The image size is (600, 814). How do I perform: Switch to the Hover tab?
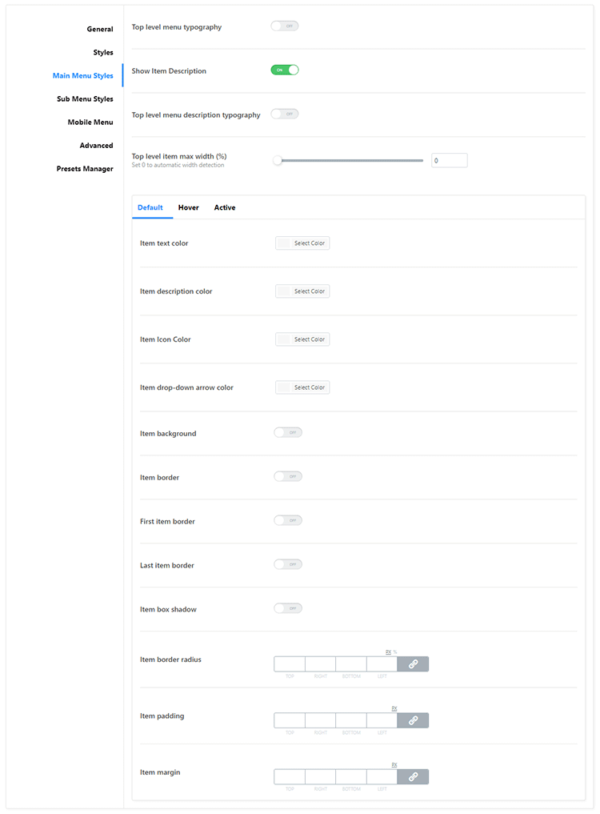click(188, 208)
